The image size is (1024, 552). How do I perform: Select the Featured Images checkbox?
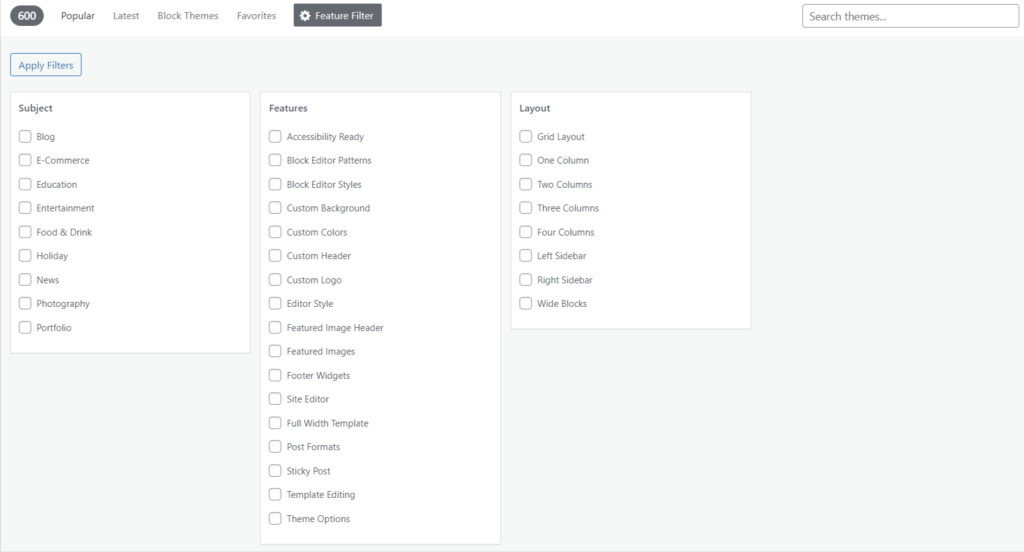click(275, 351)
